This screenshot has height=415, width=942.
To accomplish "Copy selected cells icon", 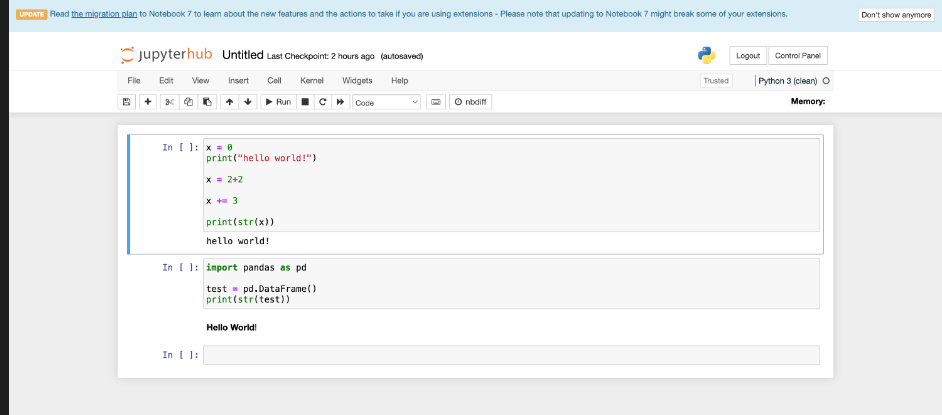I will (188, 102).
